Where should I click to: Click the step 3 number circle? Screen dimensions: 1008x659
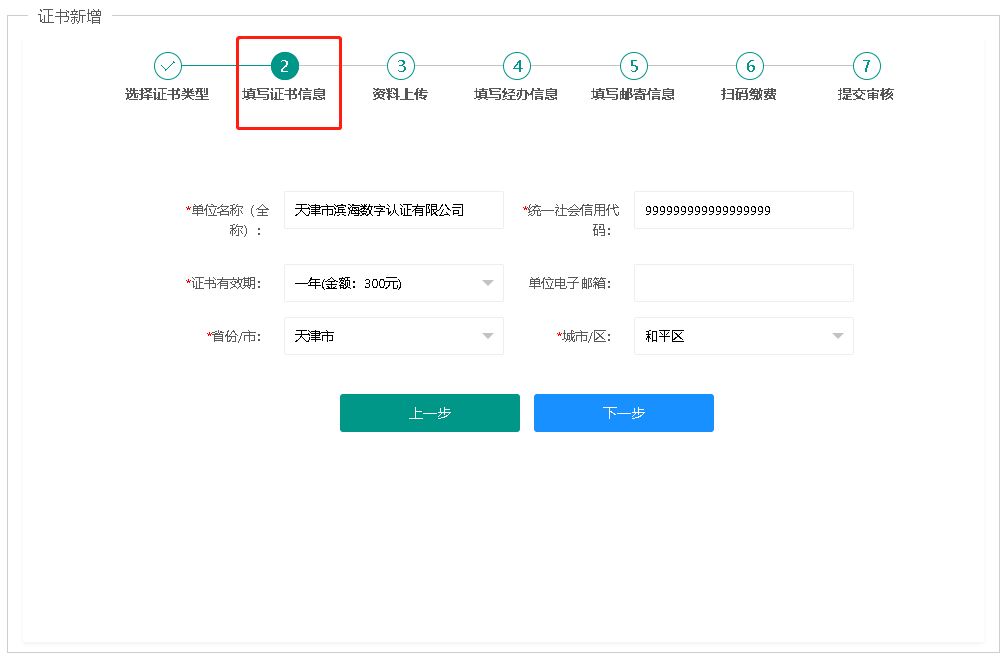pyautogui.click(x=401, y=66)
